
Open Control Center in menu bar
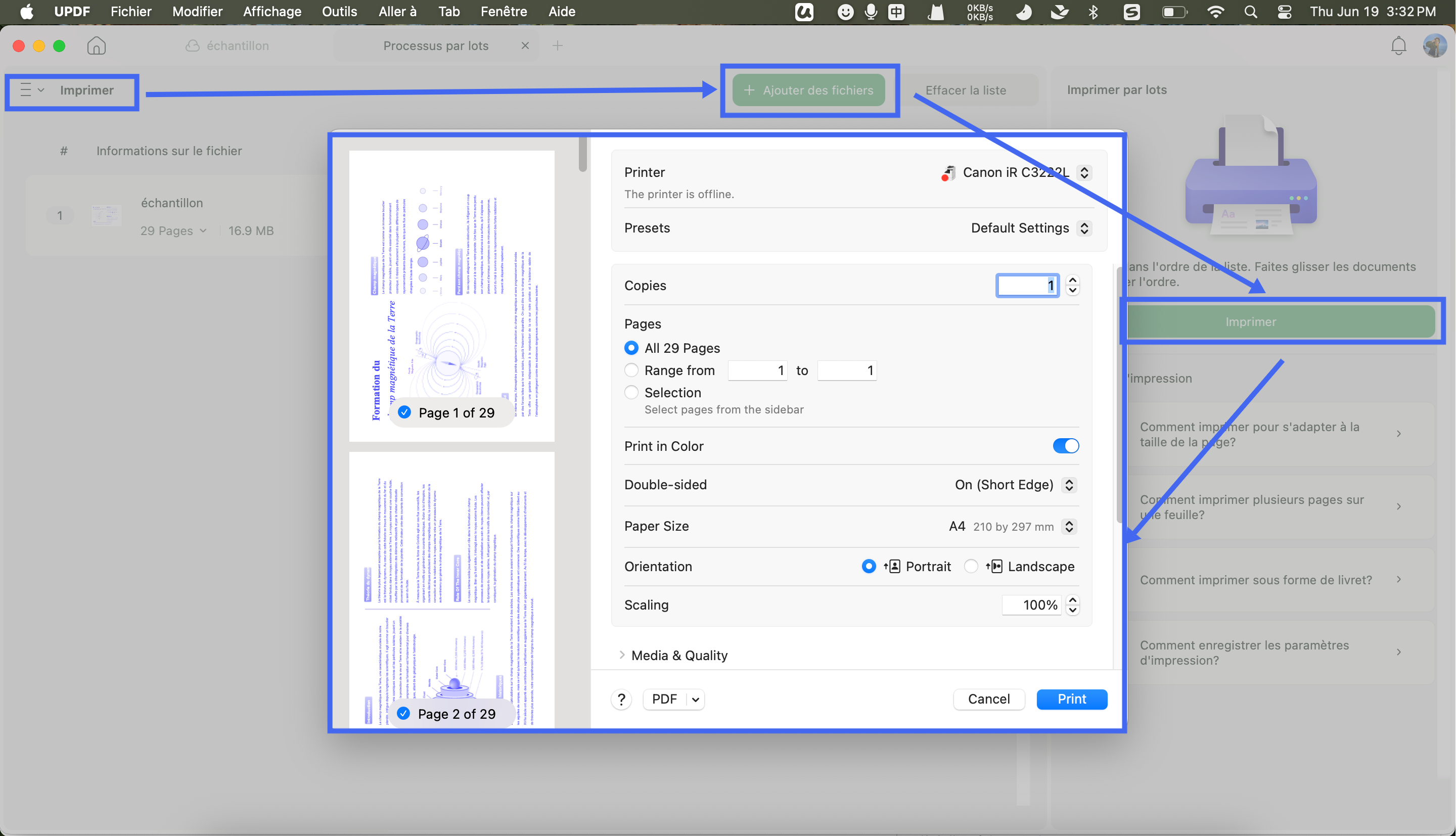point(1284,12)
